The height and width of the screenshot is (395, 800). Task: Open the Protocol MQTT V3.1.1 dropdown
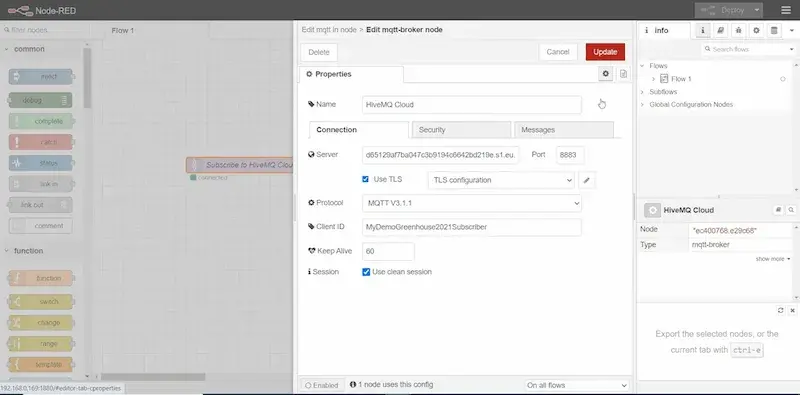pyautogui.click(x=472, y=203)
